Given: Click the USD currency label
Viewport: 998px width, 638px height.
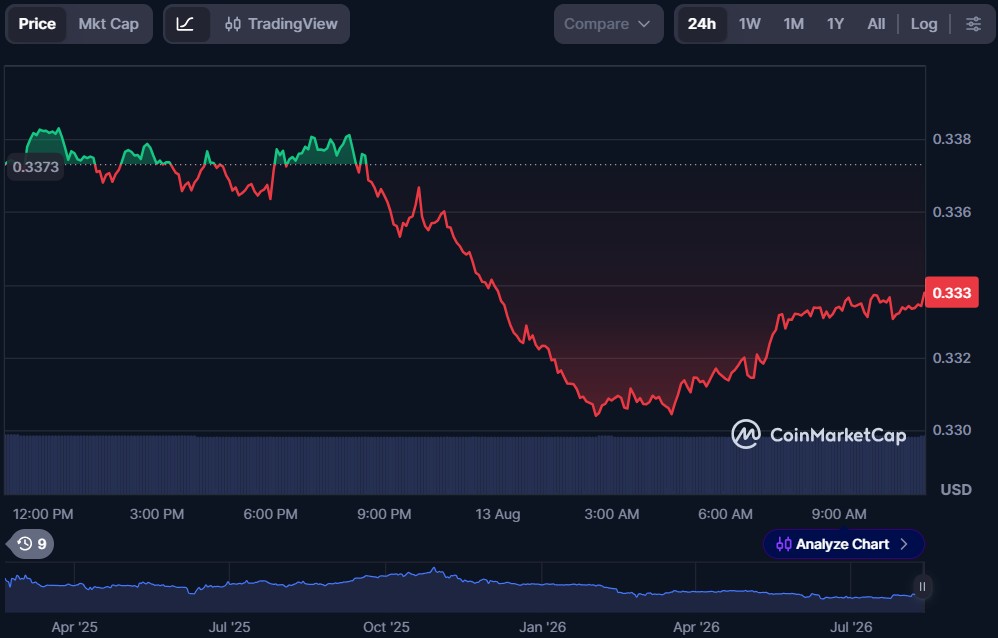Looking at the screenshot, I should pos(956,490).
